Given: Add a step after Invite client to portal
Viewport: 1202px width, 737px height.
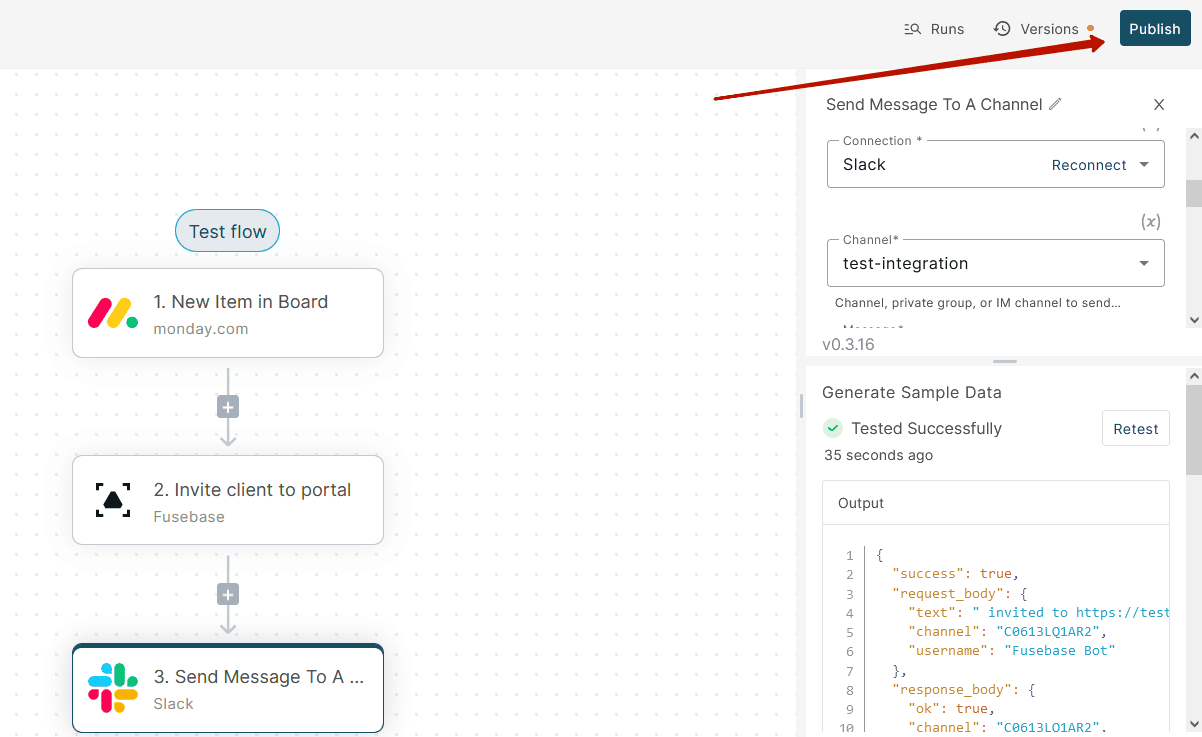Looking at the screenshot, I should coord(228,595).
